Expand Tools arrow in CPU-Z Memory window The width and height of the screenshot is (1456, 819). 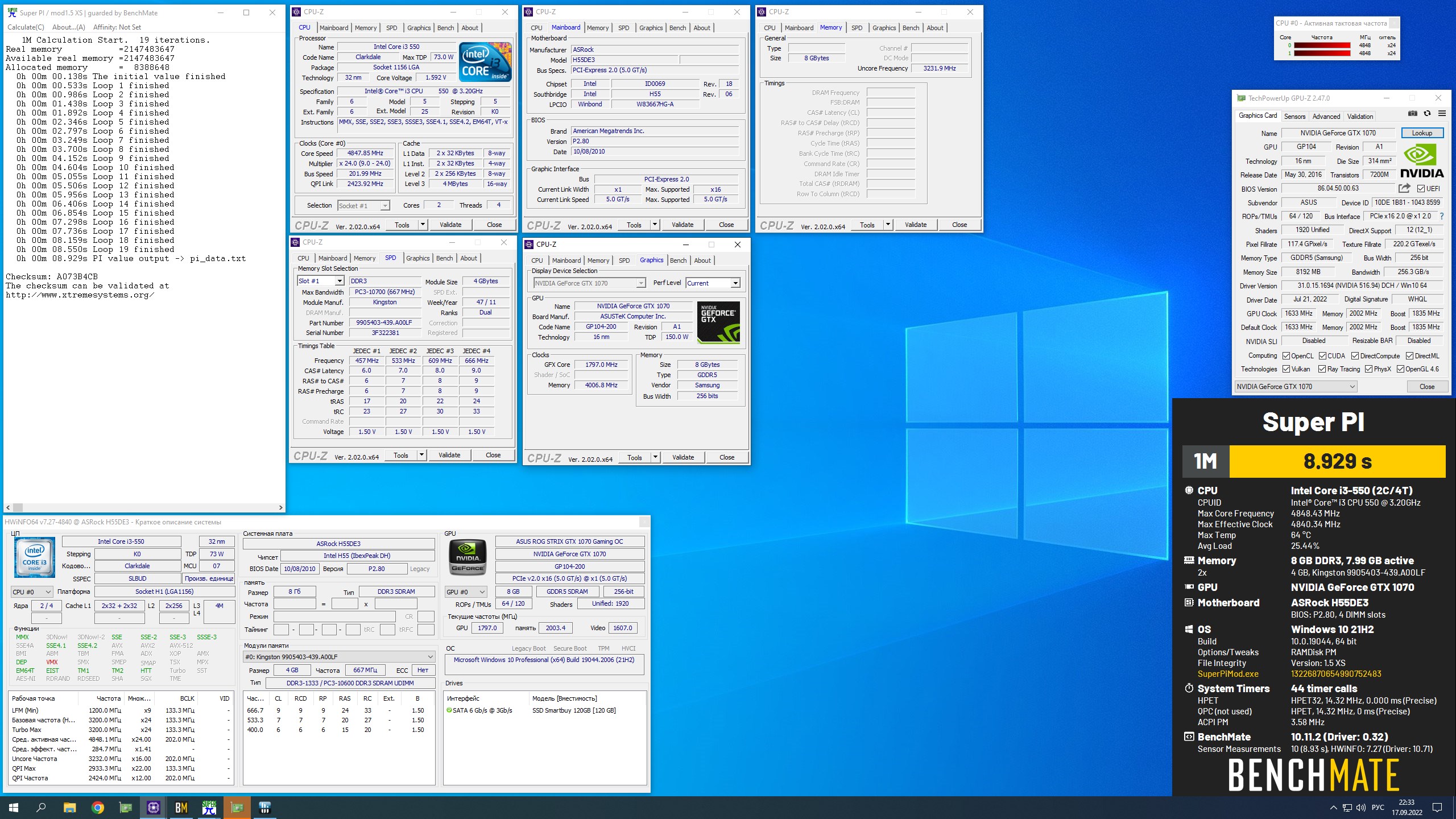coord(888,225)
